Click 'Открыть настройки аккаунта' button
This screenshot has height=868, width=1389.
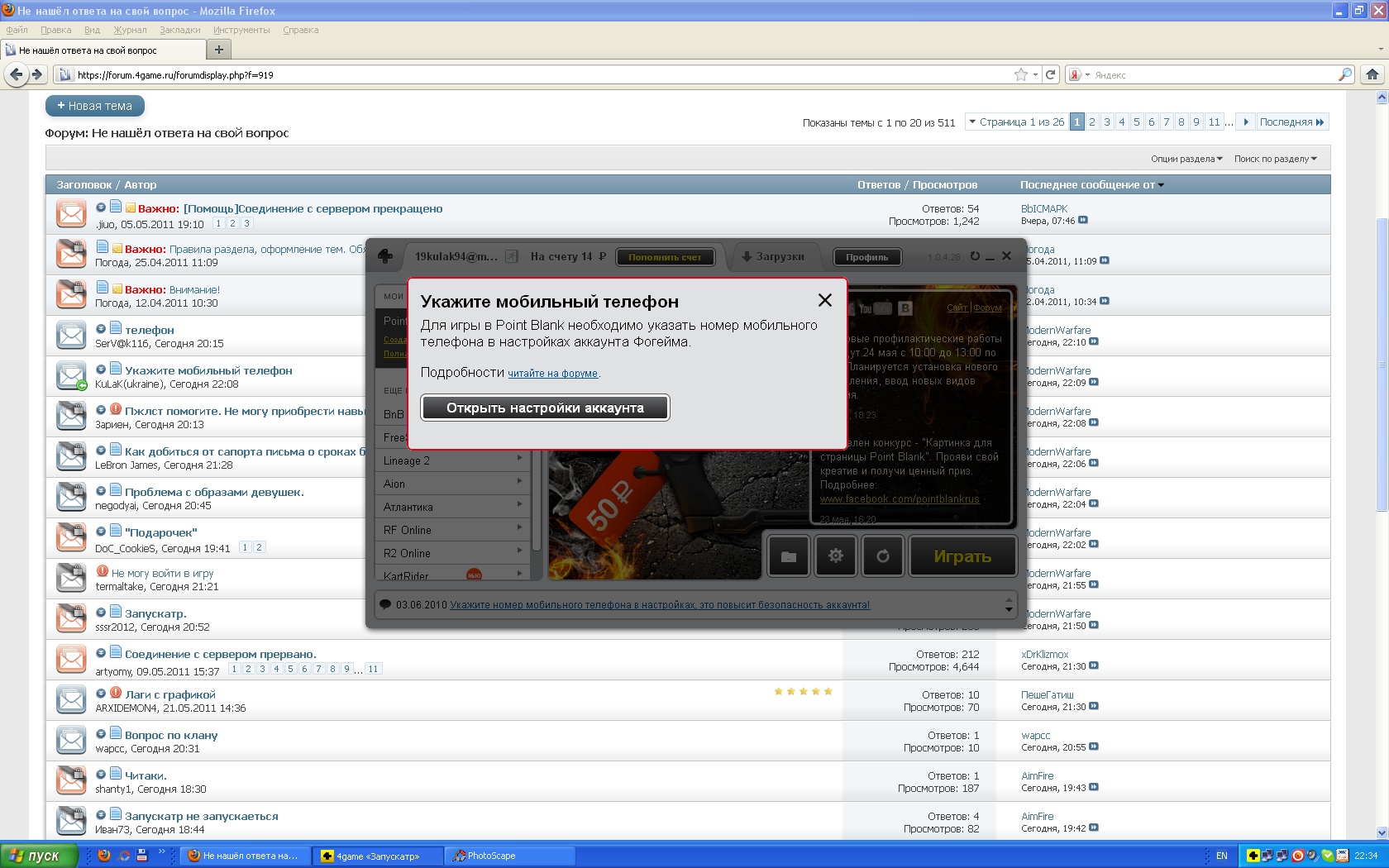545,408
